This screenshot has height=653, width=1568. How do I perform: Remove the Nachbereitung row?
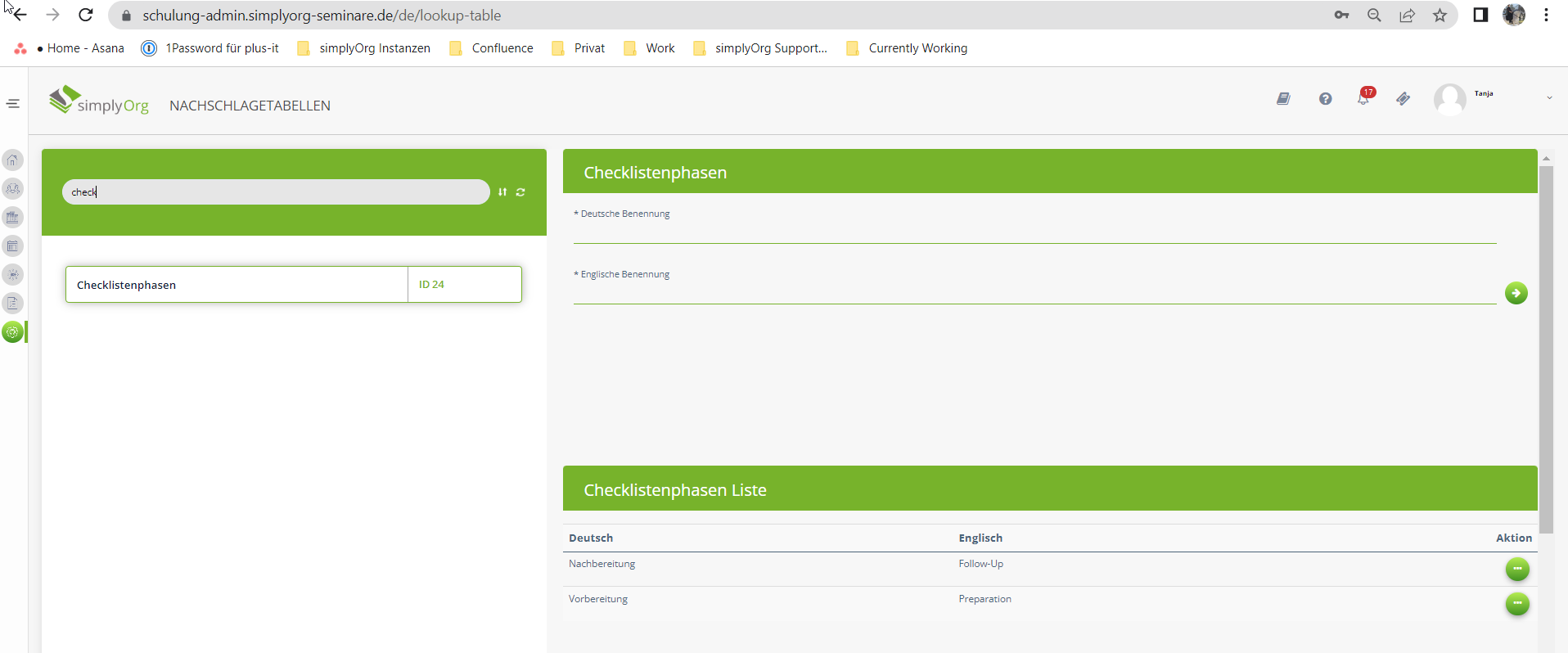coord(1516,569)
